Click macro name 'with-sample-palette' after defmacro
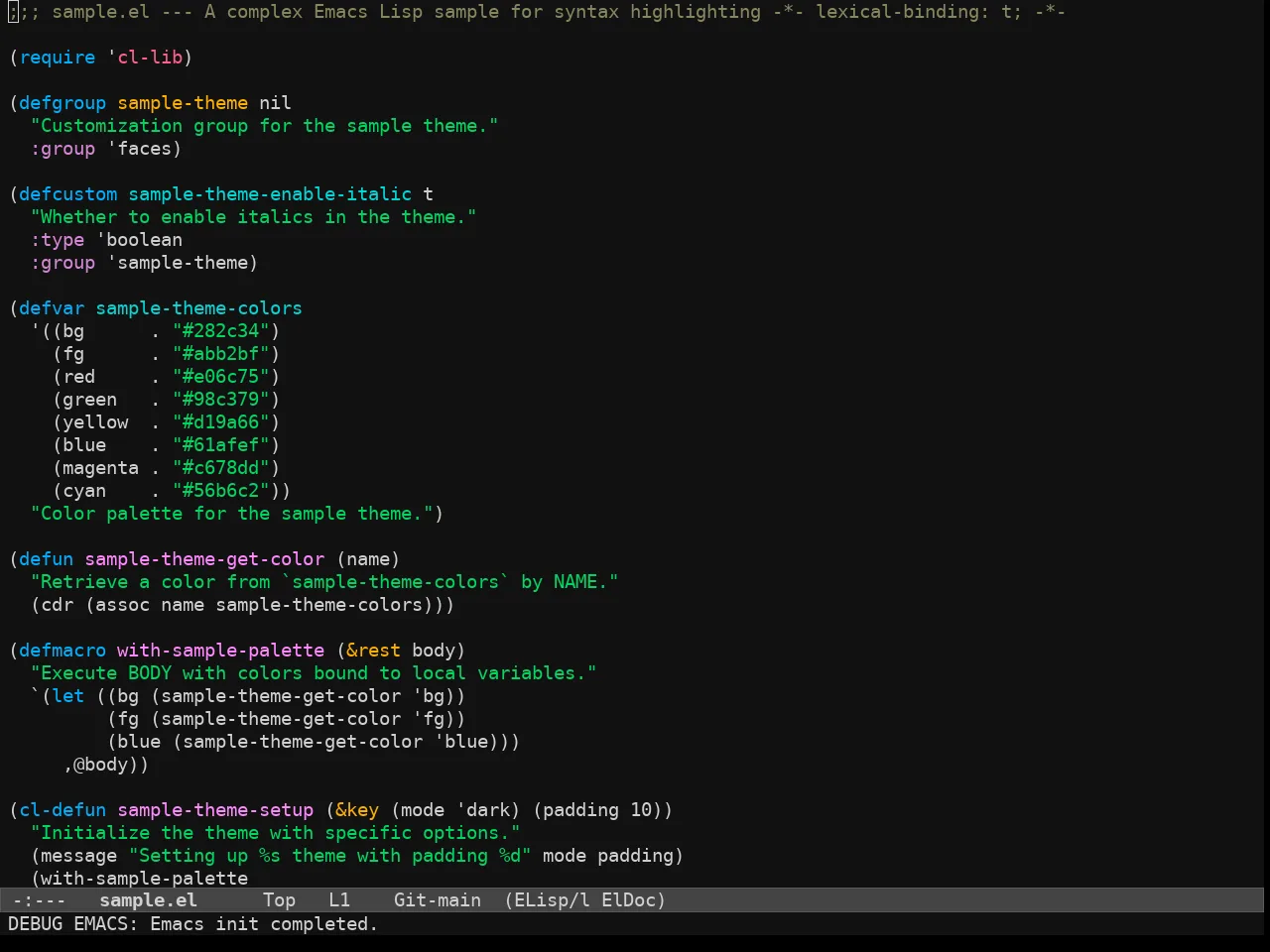This screenshot has height=952, width=1270. (221, 651)
